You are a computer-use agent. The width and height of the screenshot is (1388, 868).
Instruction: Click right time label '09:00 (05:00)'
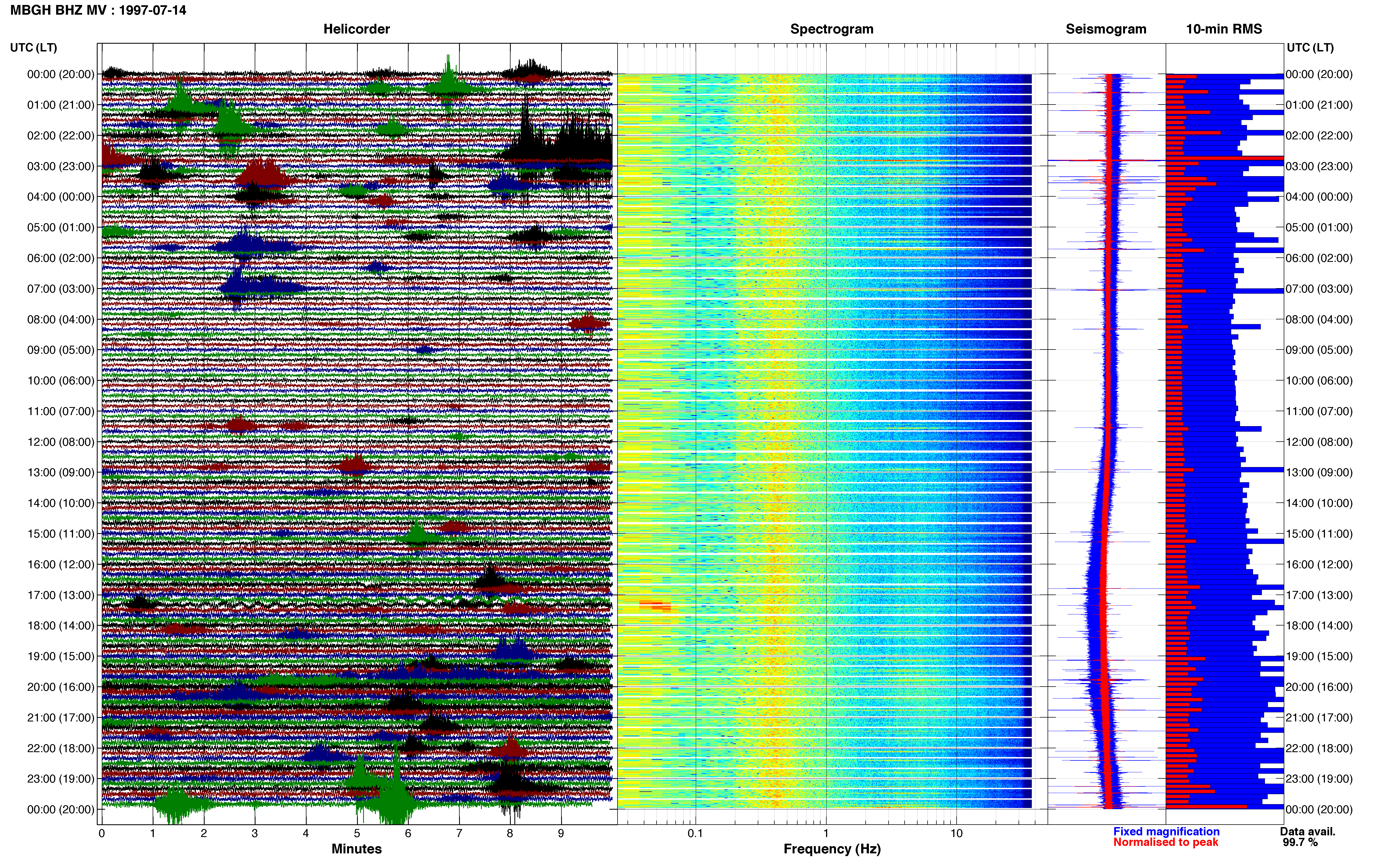1319,350
